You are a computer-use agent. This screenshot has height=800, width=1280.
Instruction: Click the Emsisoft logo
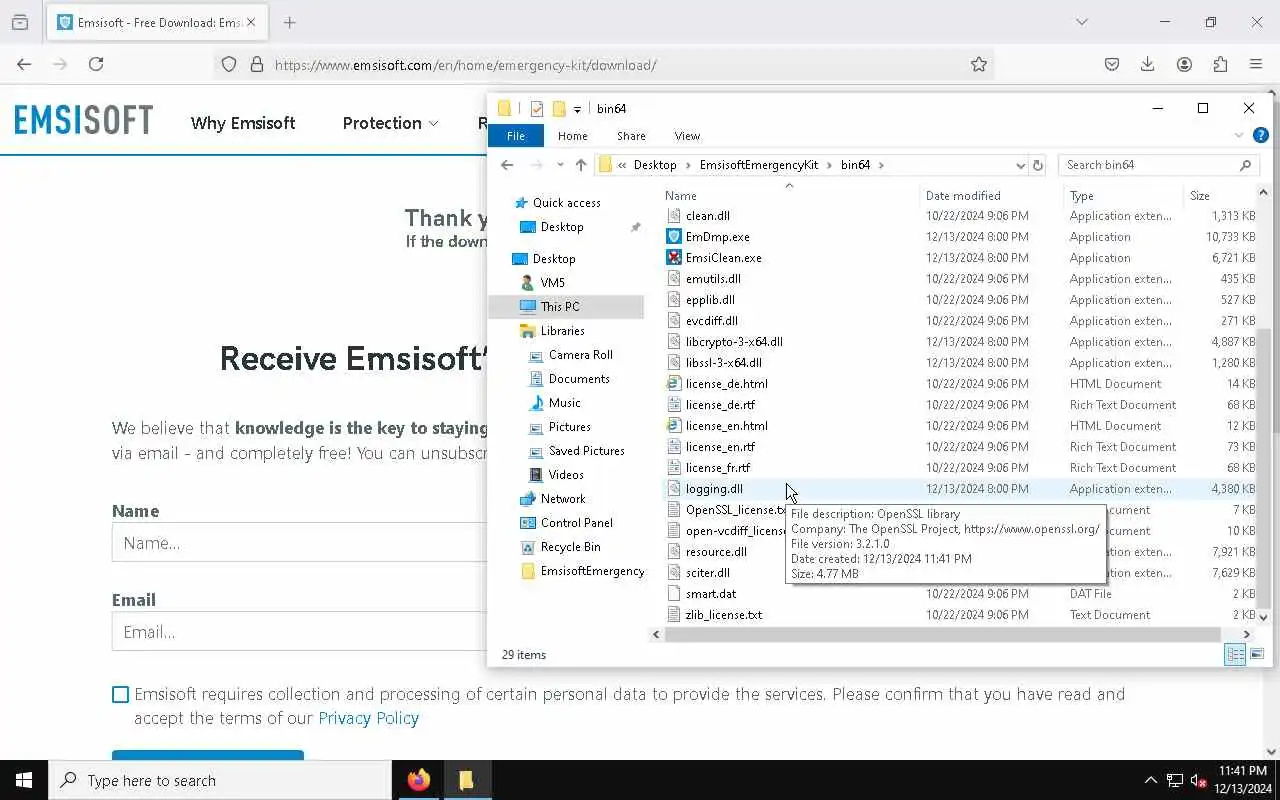[x=83, y=120]
